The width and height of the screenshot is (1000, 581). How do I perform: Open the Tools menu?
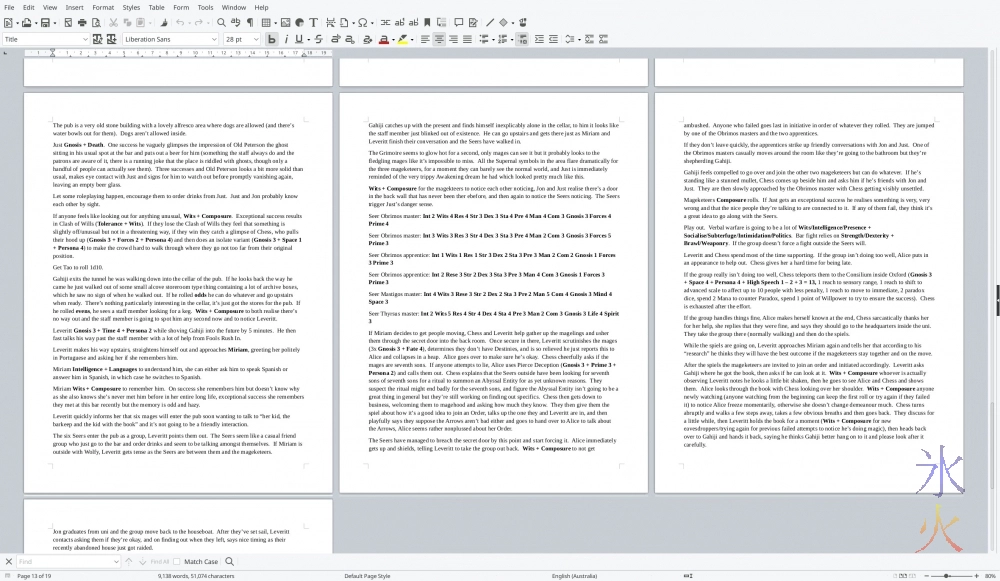(205, 7)
